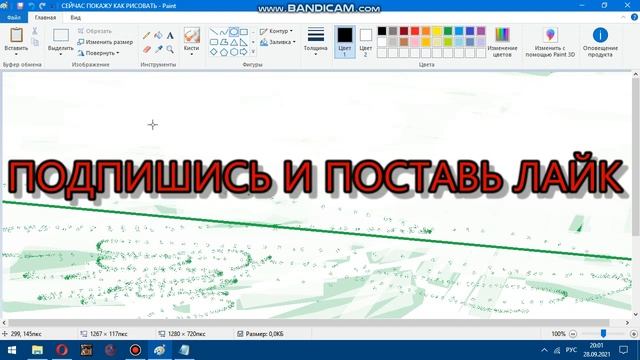Open Opera browser from taskbar
This screenshot has height=360, width=640.
coord(62,350)
